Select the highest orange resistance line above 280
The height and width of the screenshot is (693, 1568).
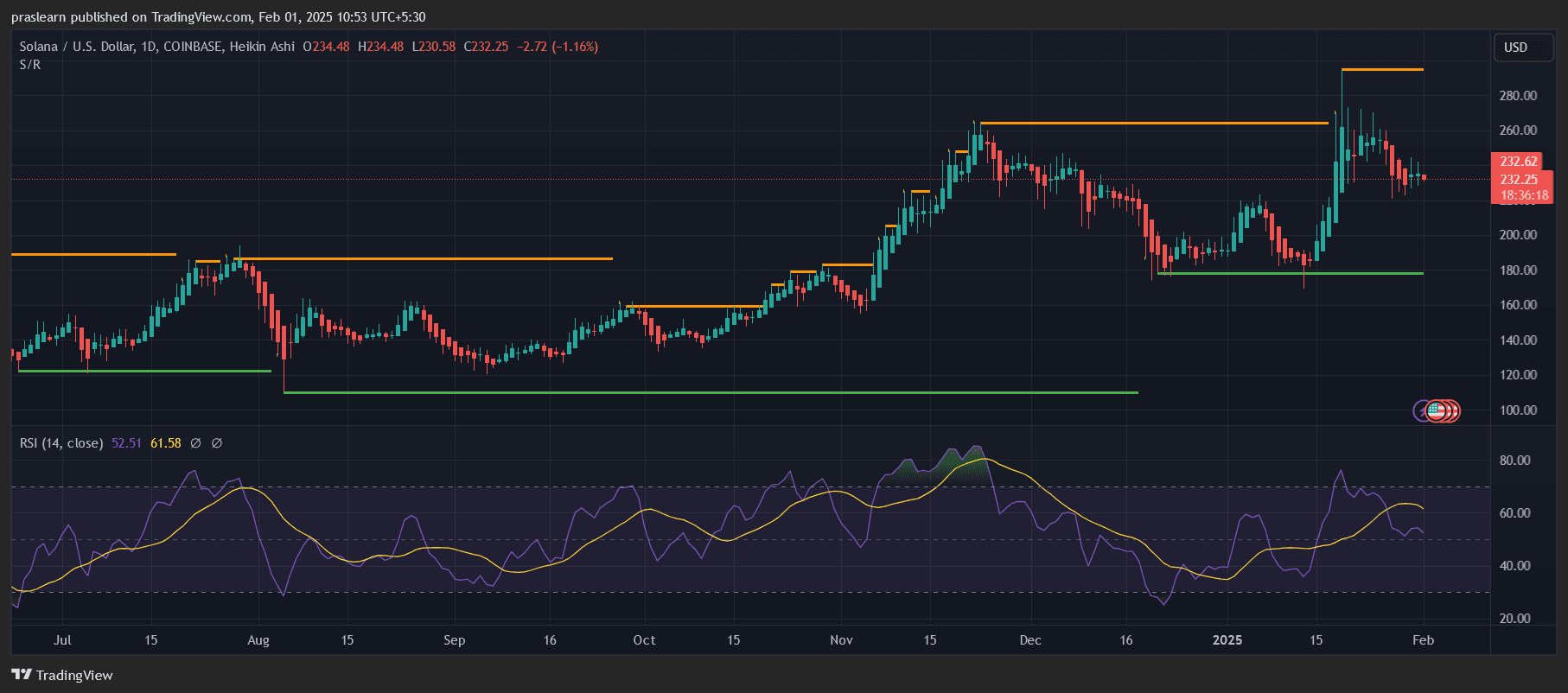pos(1382,69)
